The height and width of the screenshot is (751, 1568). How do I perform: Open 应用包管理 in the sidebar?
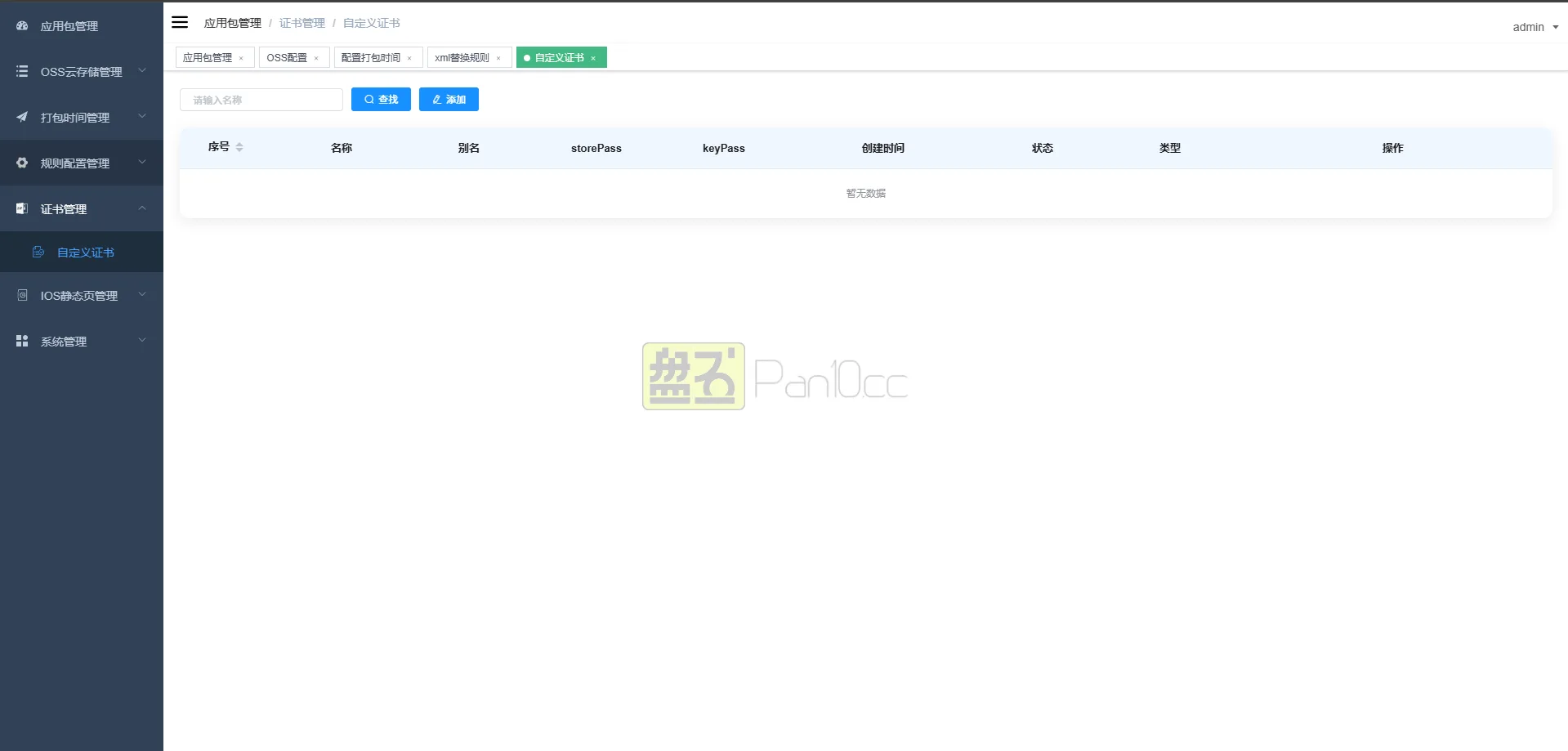click(82, 25)
